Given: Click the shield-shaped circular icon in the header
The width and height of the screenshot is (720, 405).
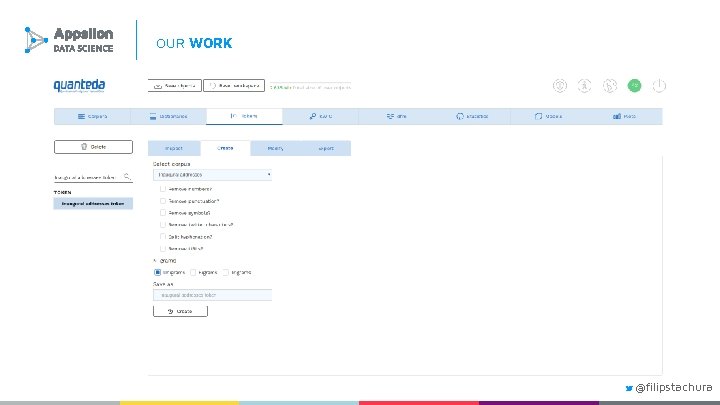Looking at the screenshot, I should pyautogui.click(x=559, y=86).
